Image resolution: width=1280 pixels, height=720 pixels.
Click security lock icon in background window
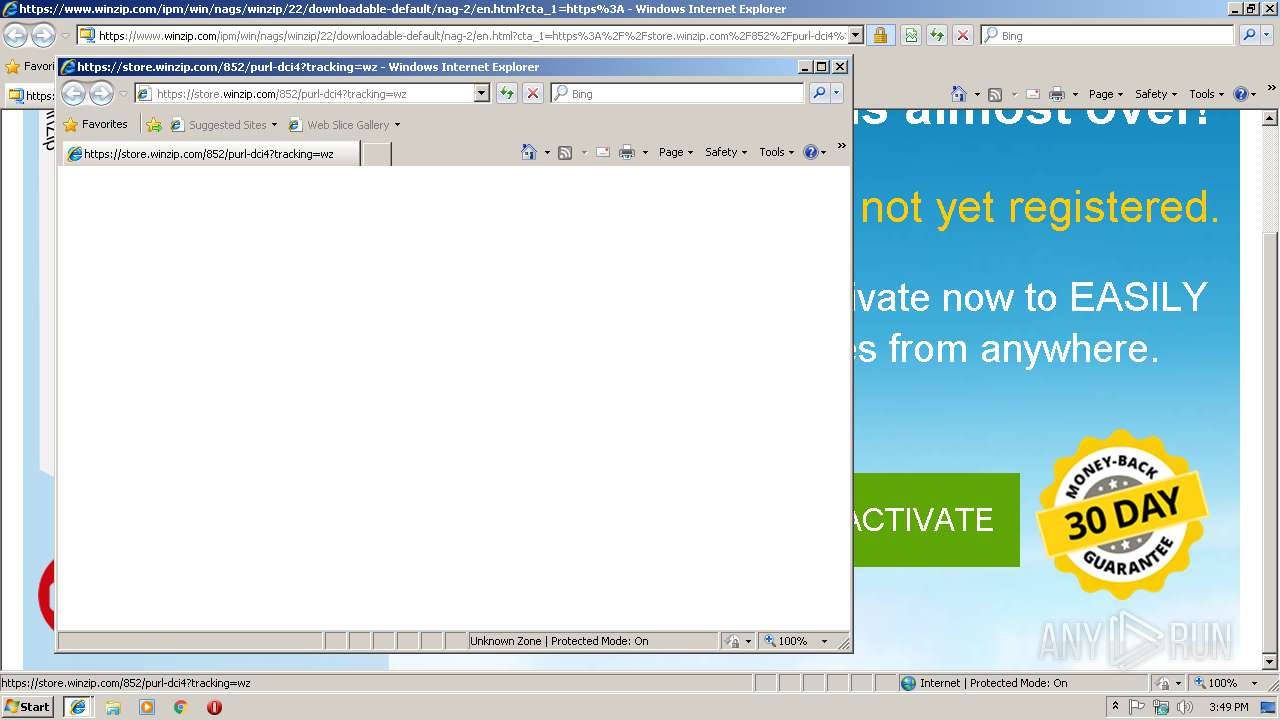[x=880, y=35]
